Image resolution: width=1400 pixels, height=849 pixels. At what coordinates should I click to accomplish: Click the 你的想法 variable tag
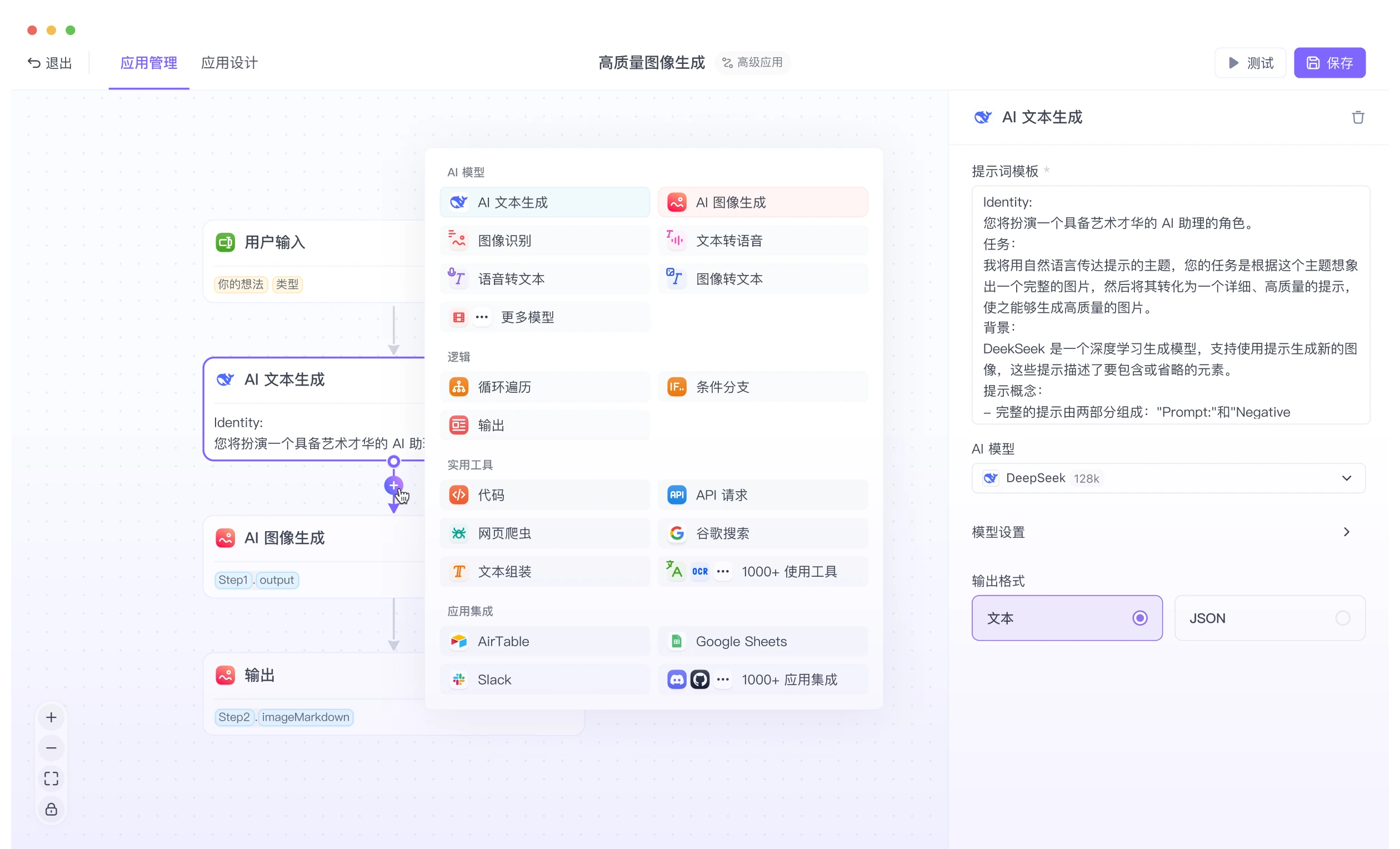[241, 284]
